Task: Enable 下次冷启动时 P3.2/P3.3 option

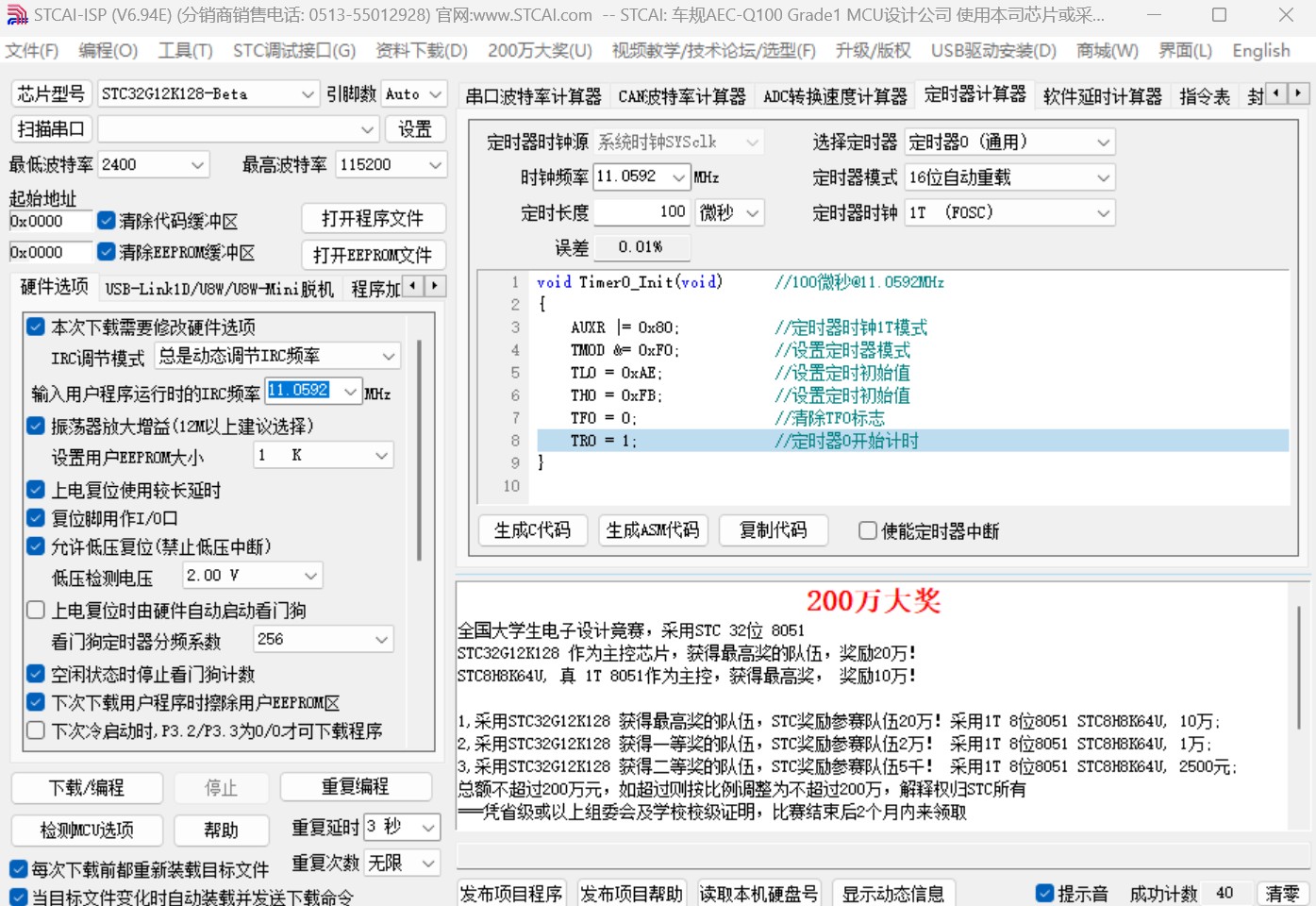Action: 36,730
